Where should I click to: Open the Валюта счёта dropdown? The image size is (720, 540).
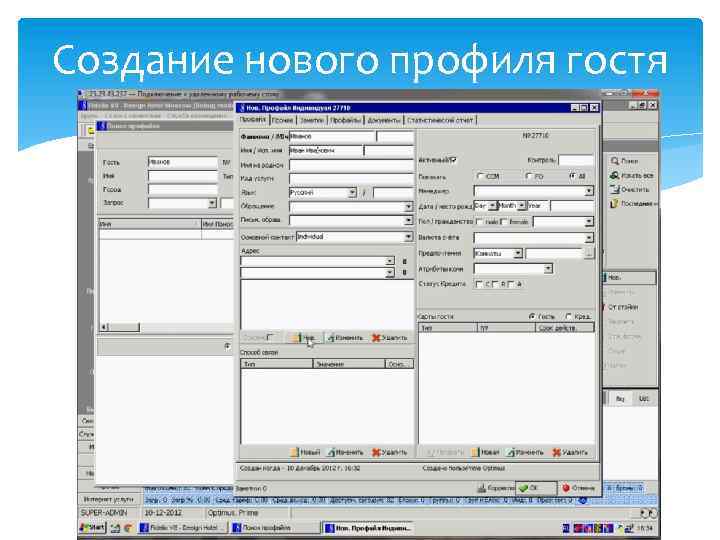589,238
